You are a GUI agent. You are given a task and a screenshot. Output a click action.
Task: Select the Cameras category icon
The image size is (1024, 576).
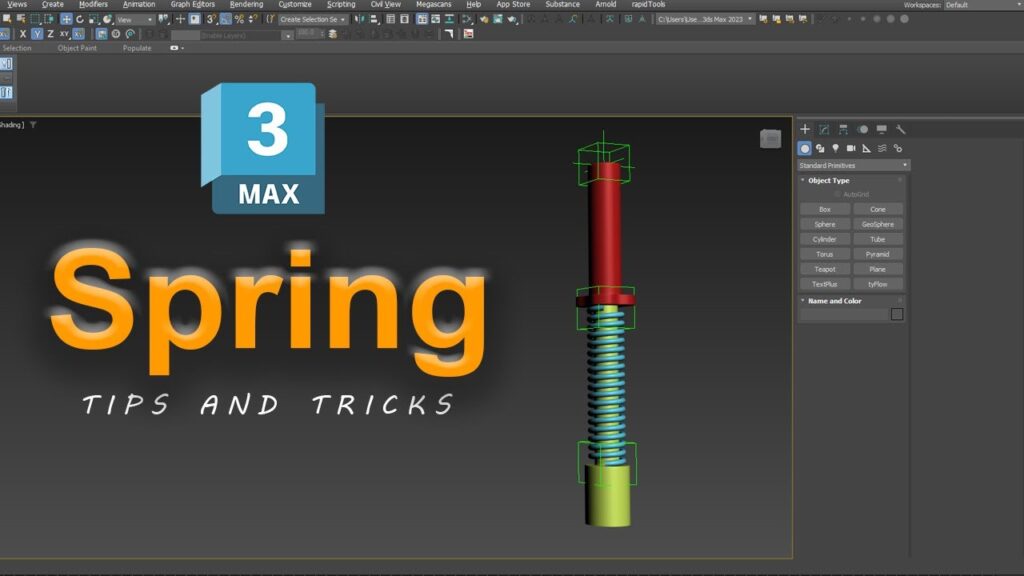click(x=852, y=148)
